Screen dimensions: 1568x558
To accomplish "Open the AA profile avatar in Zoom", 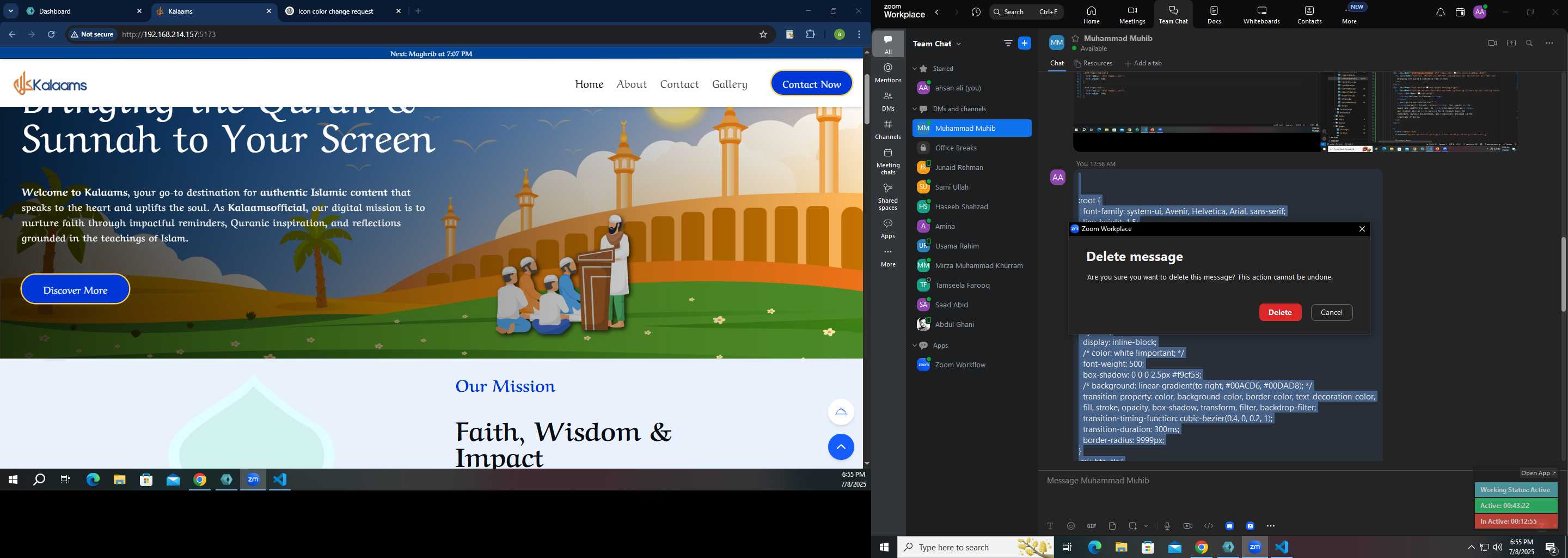I will tap(1480, 12).
